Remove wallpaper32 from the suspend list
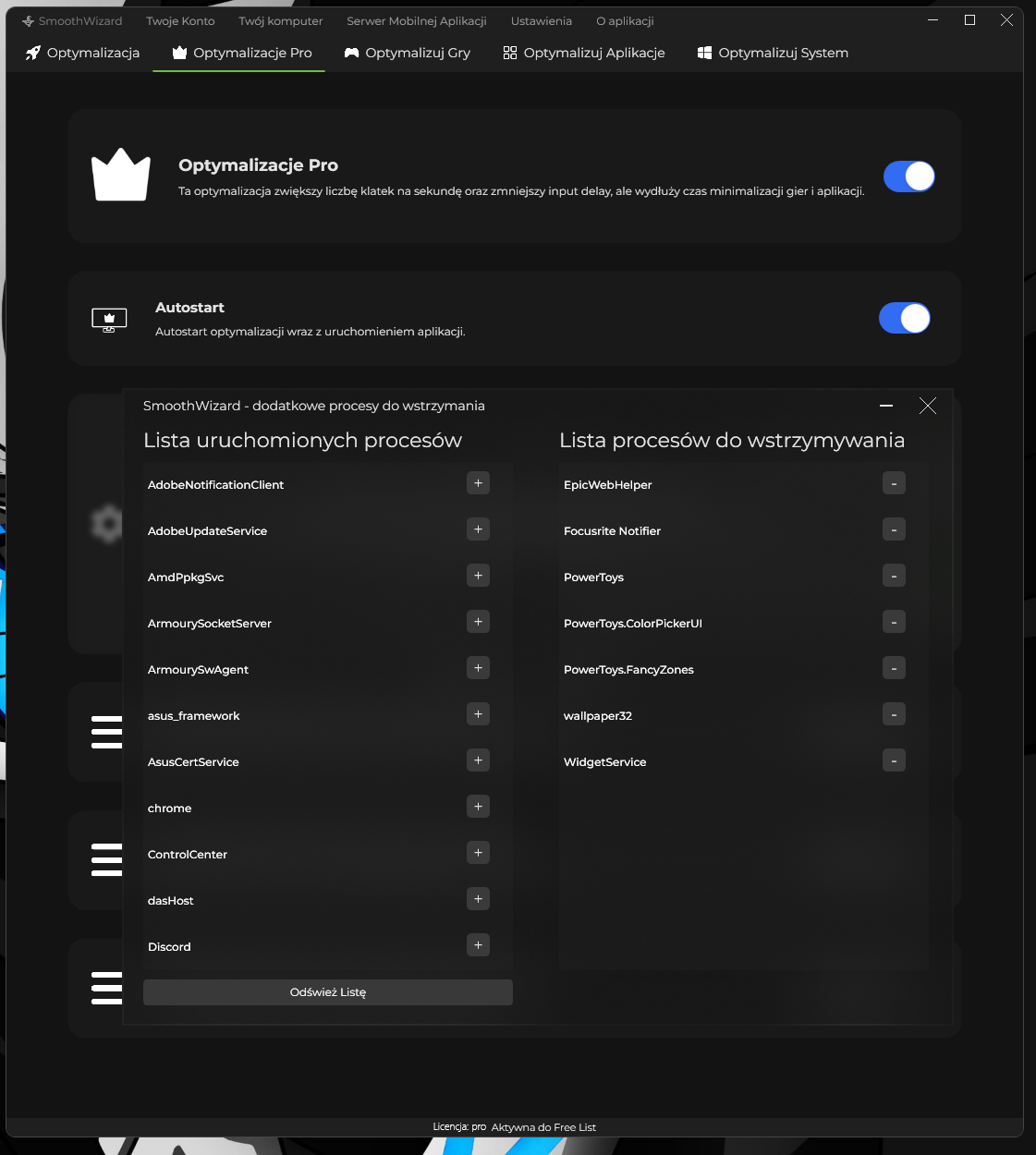Image resolution: width=1036 pixels, height=1155 pixels. [894, 714]
